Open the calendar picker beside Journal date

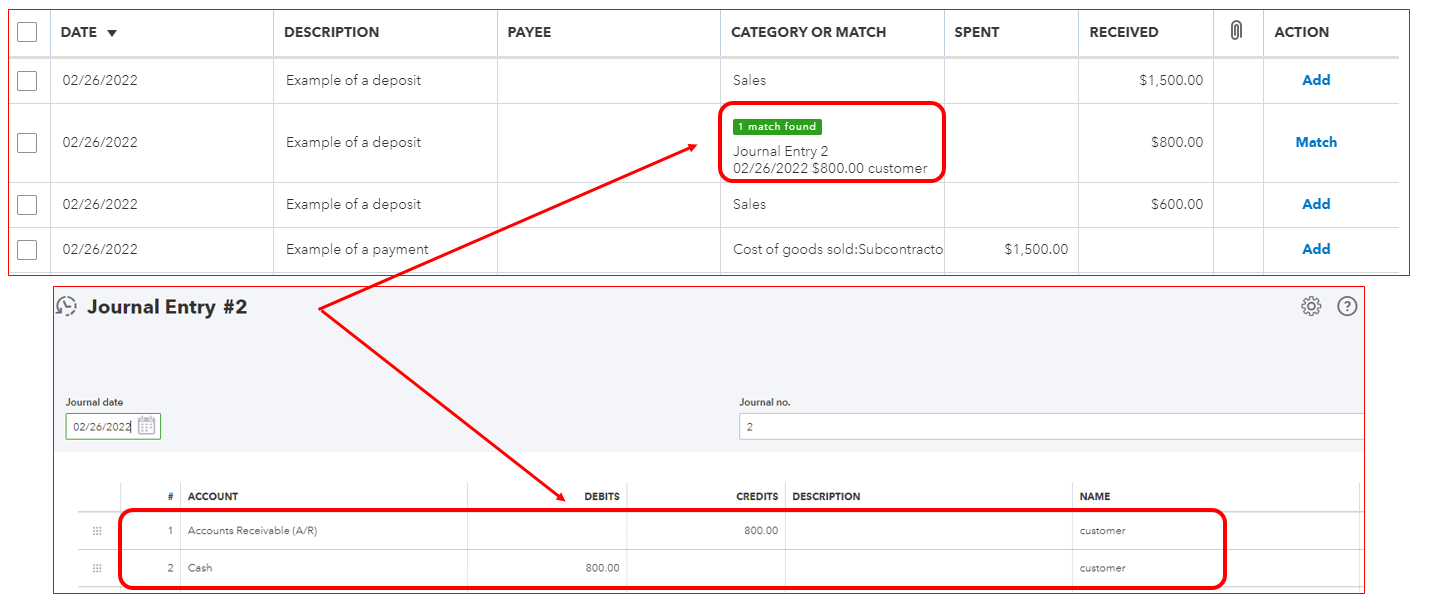click(146, 425)
